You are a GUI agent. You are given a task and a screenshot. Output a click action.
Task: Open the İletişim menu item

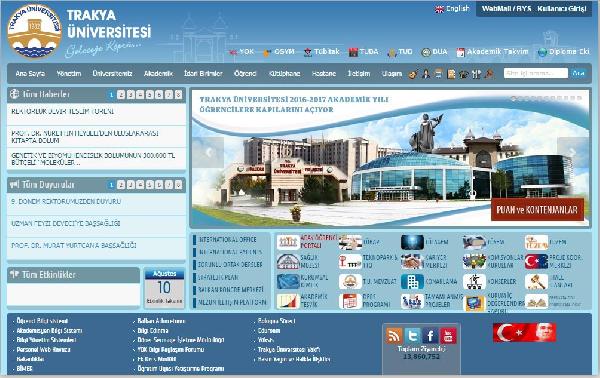359,73
